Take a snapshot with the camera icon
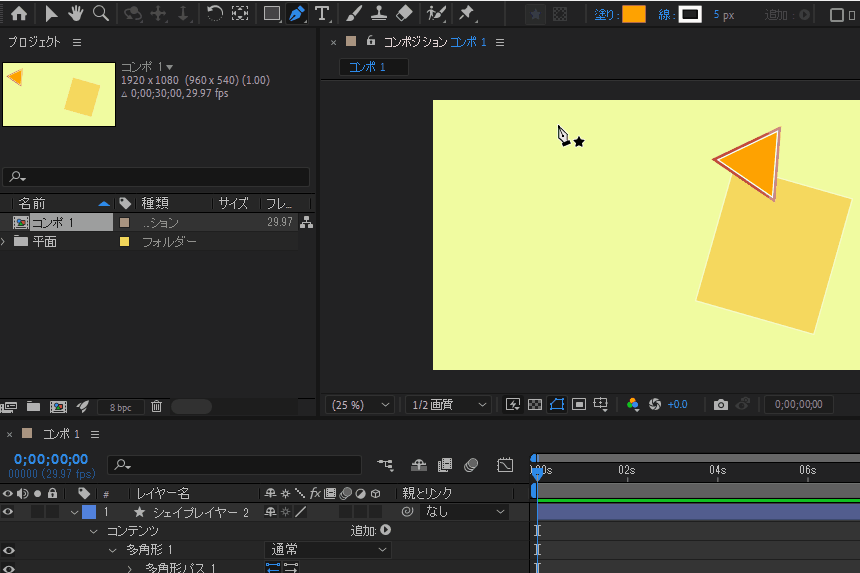This screenshot has height=573, width=860. [721, 405]
